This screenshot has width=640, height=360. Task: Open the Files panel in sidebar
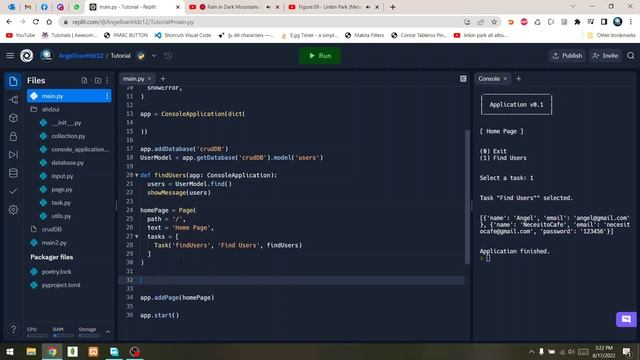click(x=13, y=81)
